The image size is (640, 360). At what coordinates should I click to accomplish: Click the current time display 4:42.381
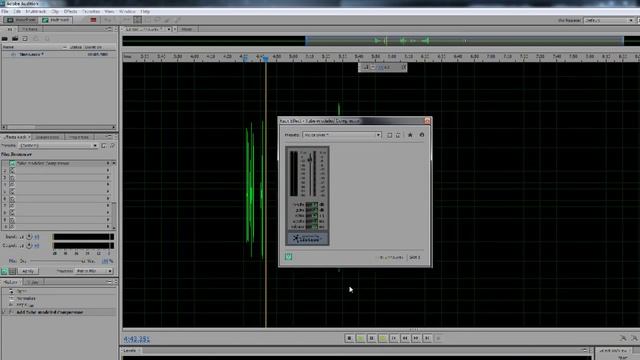coord(136,339)
